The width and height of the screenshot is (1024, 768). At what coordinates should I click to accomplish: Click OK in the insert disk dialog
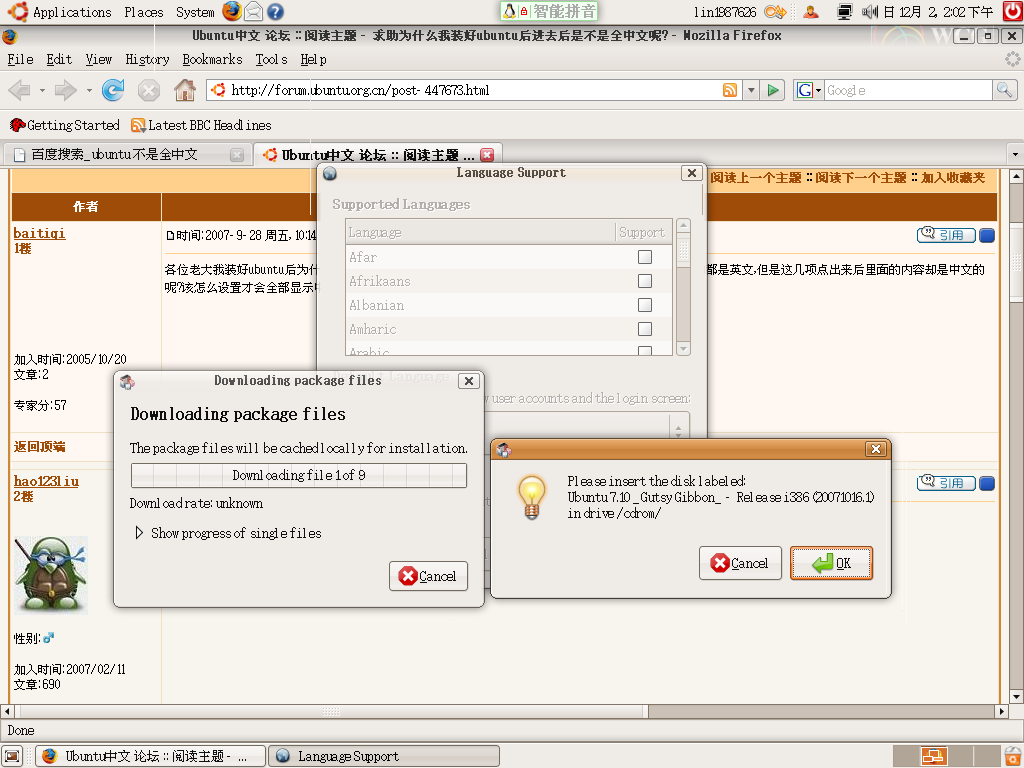coord(831,563)
